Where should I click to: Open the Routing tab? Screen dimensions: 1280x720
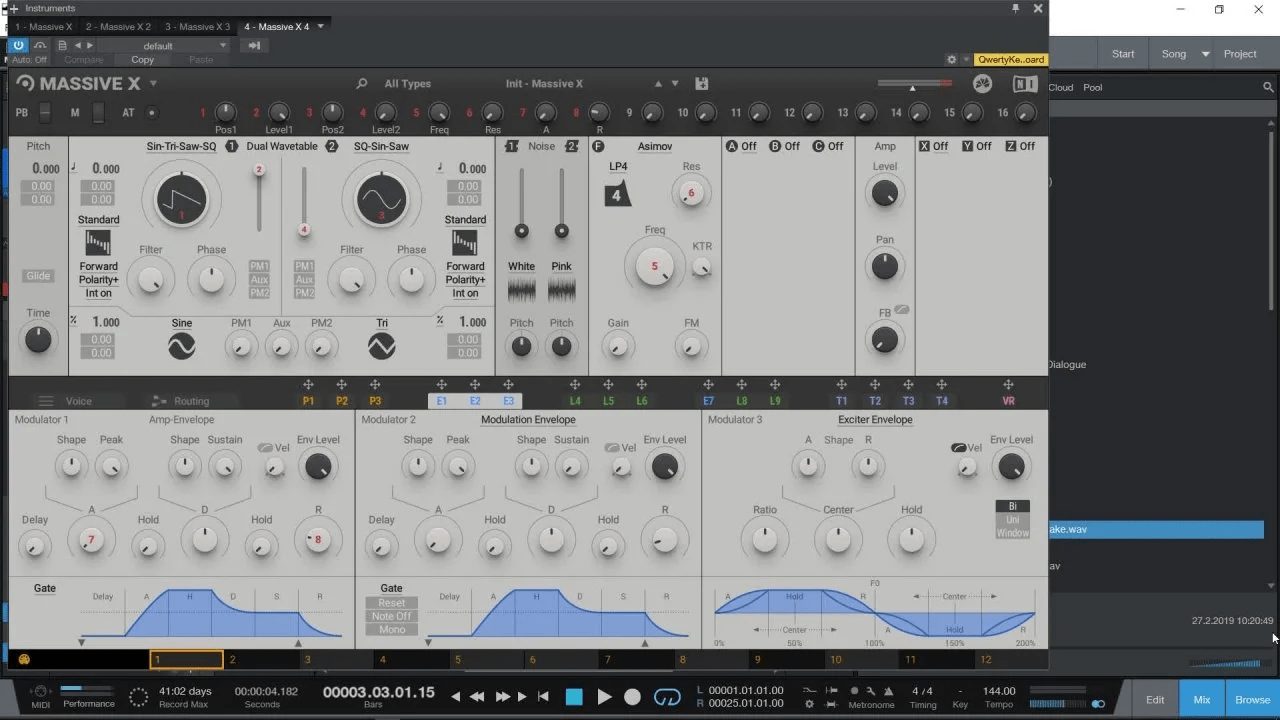tap(192, 401)
